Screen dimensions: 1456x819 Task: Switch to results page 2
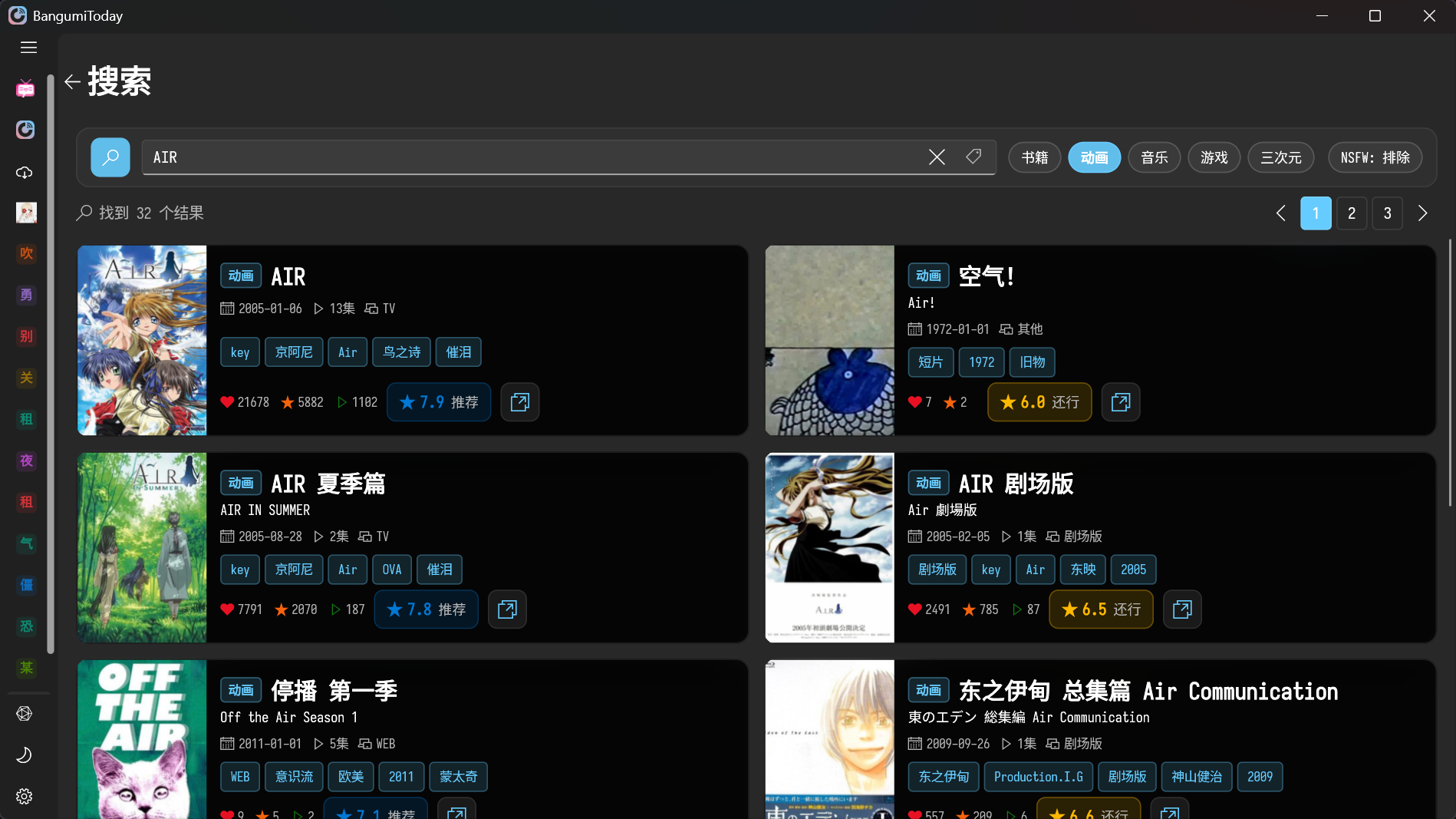pyautogui.click(x=1352, y=213)
